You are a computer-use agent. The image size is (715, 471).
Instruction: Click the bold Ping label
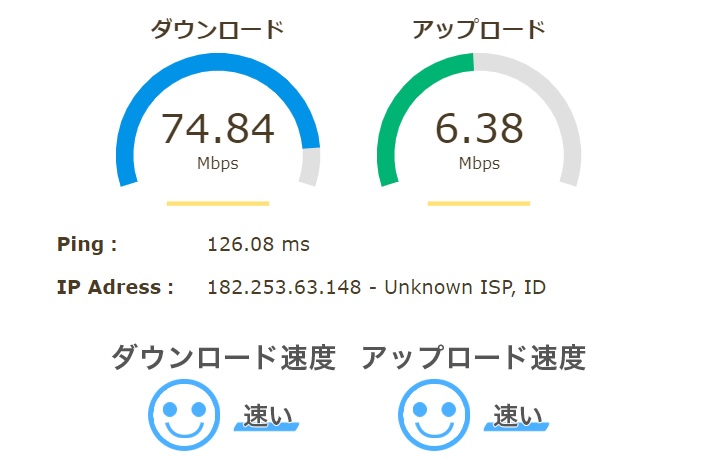tap(87, 245)
